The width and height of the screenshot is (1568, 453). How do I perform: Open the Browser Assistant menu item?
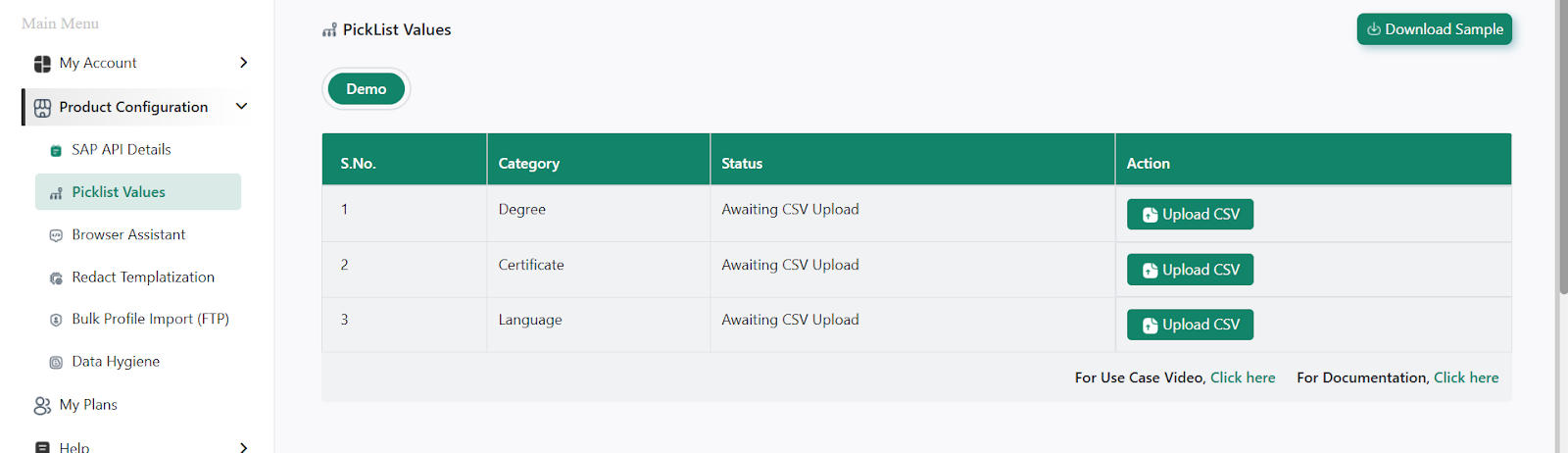coord(128,235)
